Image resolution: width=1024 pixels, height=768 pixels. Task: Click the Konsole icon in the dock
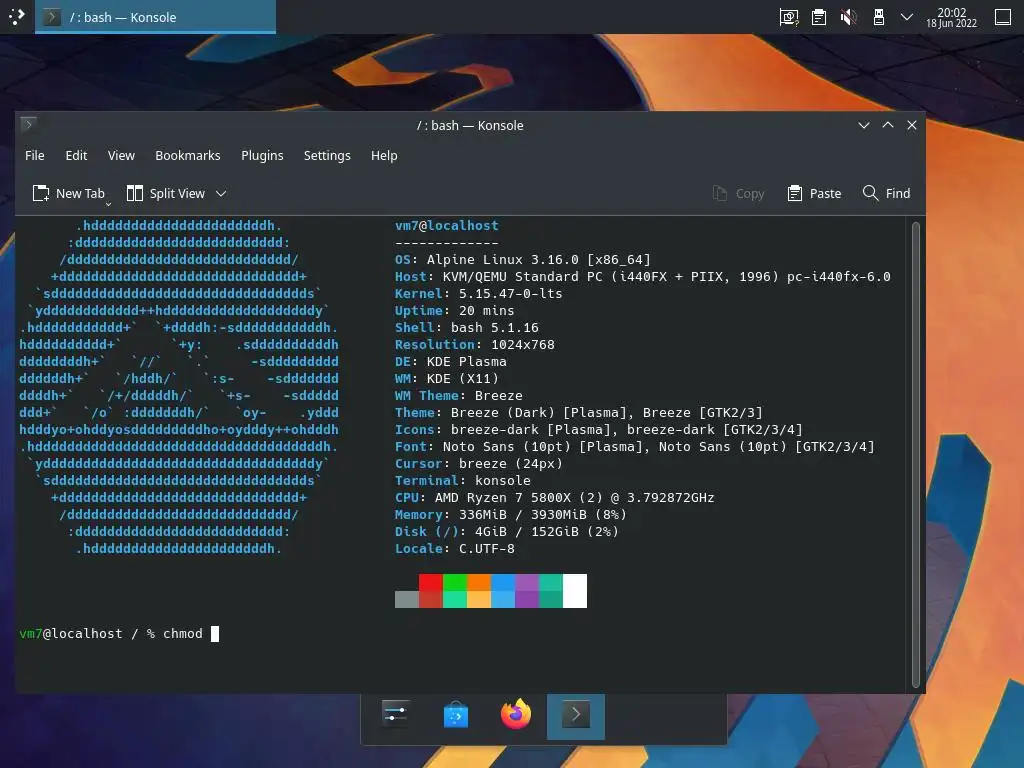pos(576,715)
